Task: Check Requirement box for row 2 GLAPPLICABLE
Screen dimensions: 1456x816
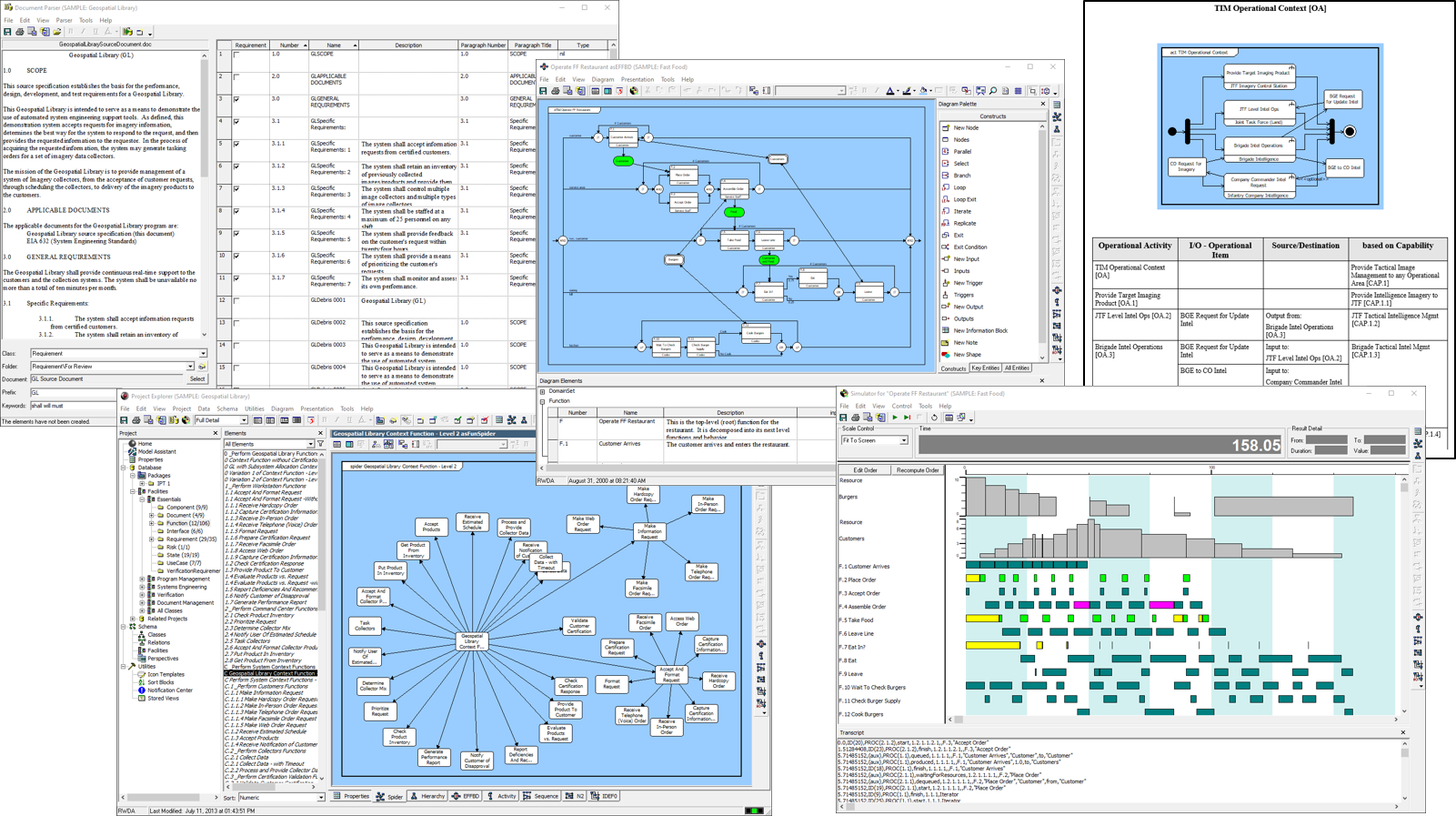Action: point(236,77)
